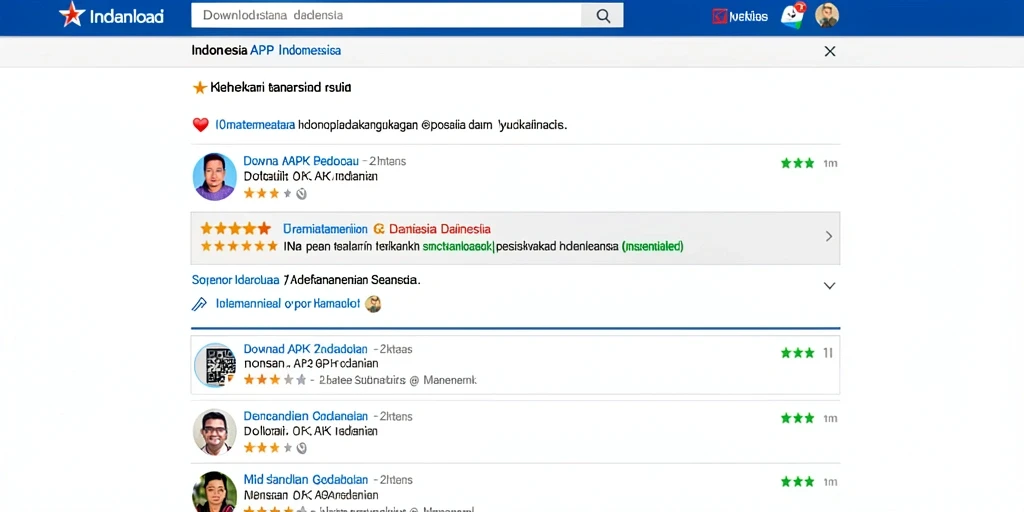Open Mid sandian Godaboian link

coord(306,480)
